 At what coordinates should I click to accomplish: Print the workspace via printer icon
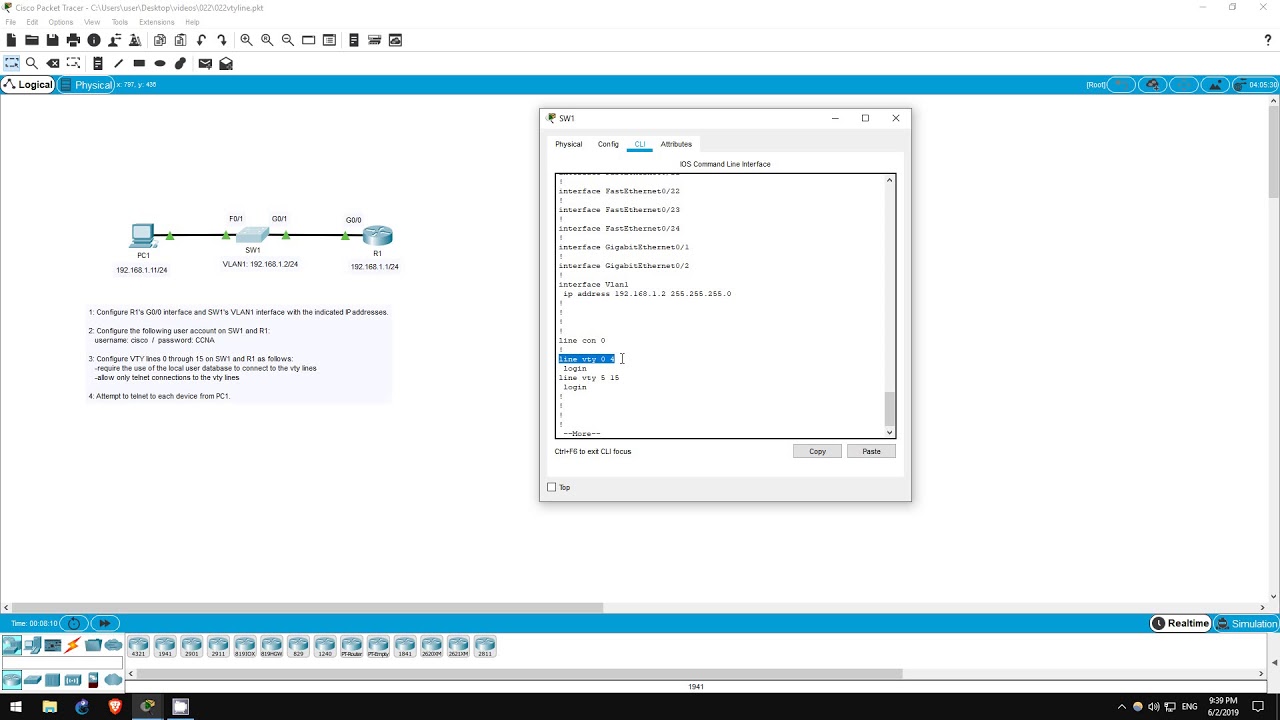(x=73, y=40)
